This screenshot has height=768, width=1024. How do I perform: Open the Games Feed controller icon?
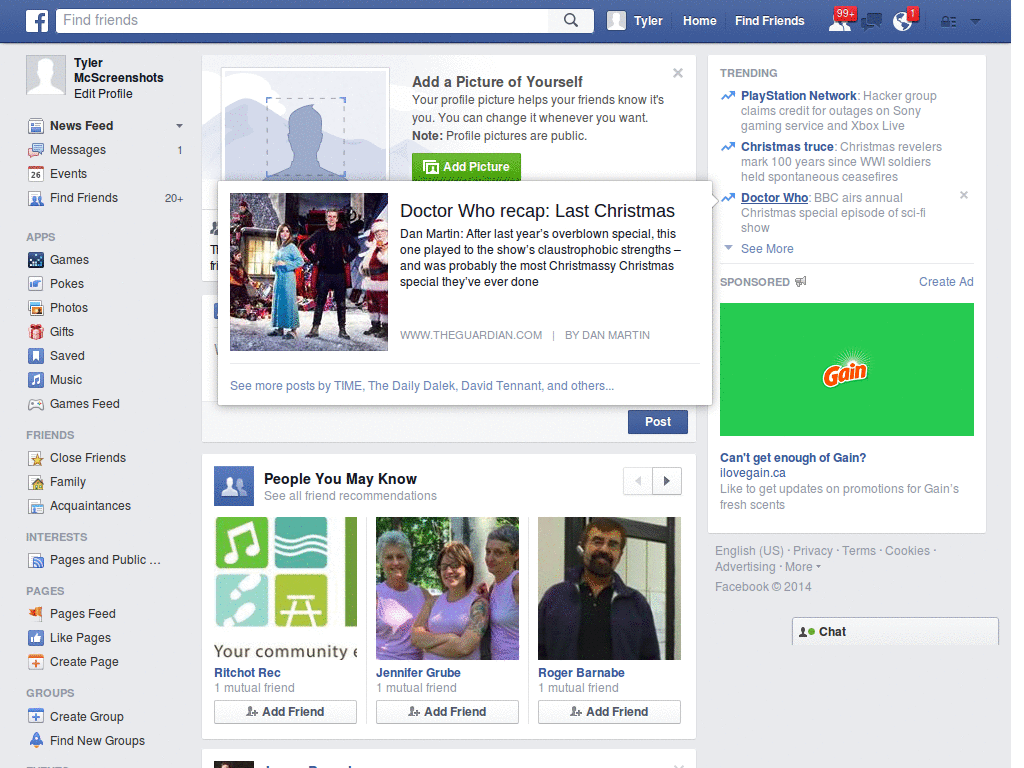(x=36, y=404)
